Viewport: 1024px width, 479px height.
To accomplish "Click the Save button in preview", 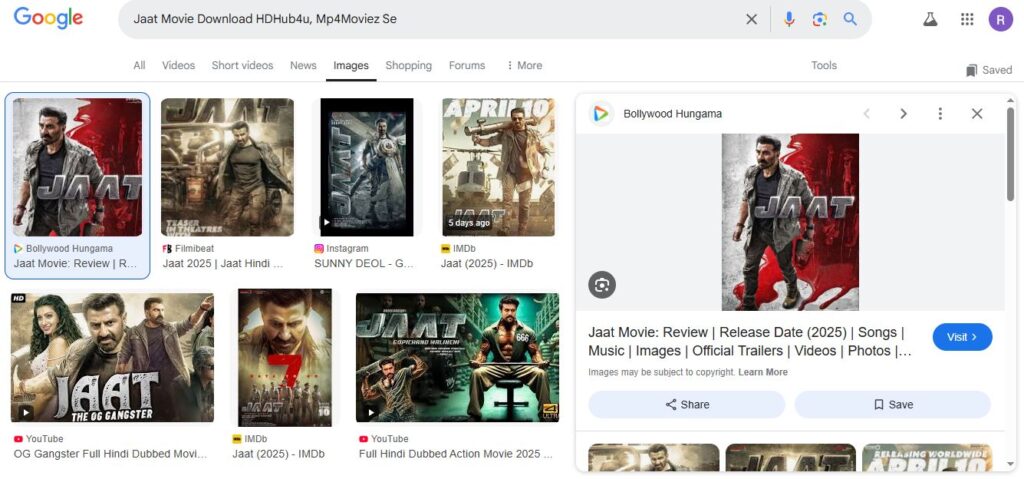I will [893, 405].
